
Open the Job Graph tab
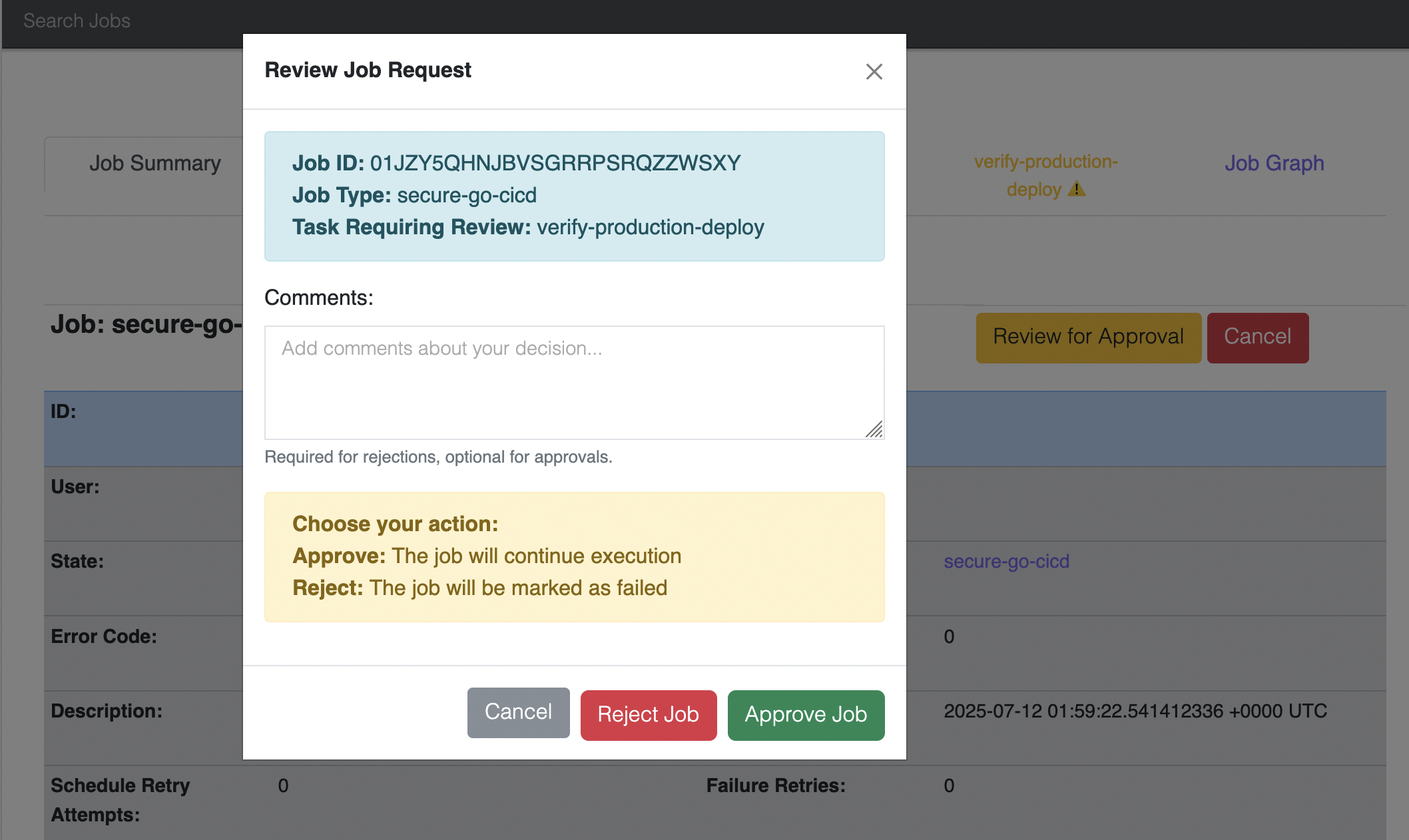[x=1273, y=163]
